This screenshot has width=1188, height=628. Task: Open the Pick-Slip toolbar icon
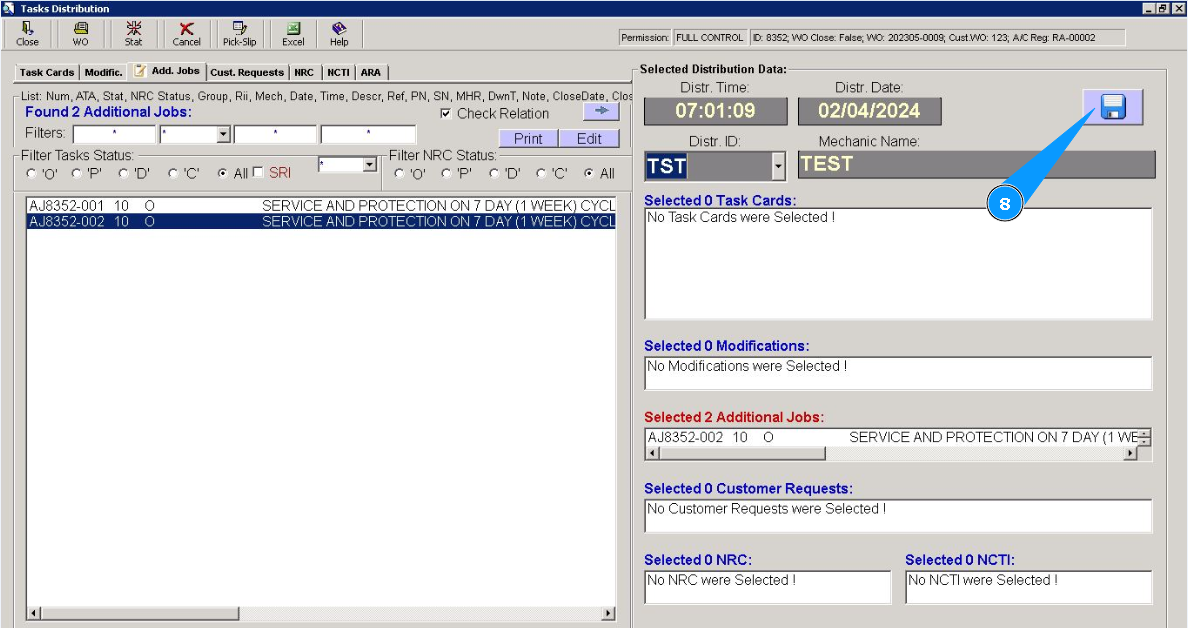click(239, 34)
